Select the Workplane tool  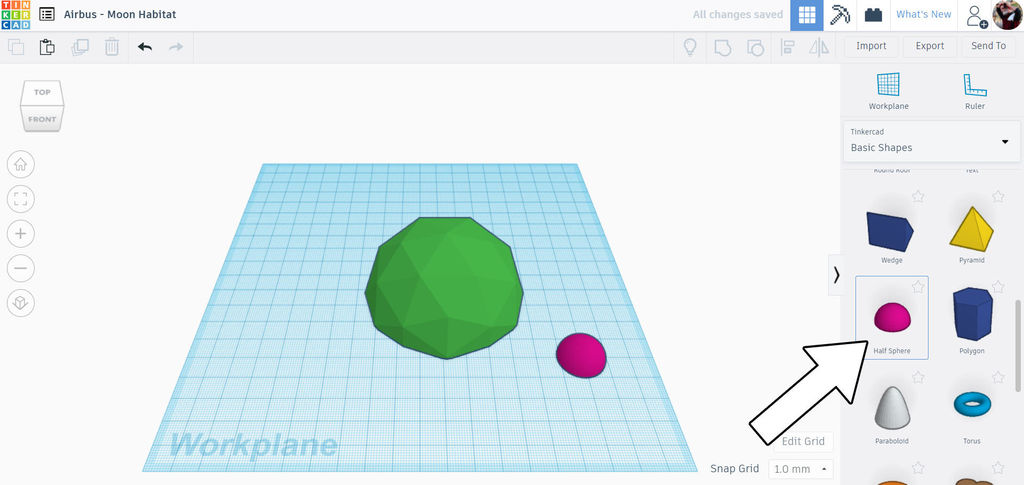pyautogui.click(x=888, y=91)
